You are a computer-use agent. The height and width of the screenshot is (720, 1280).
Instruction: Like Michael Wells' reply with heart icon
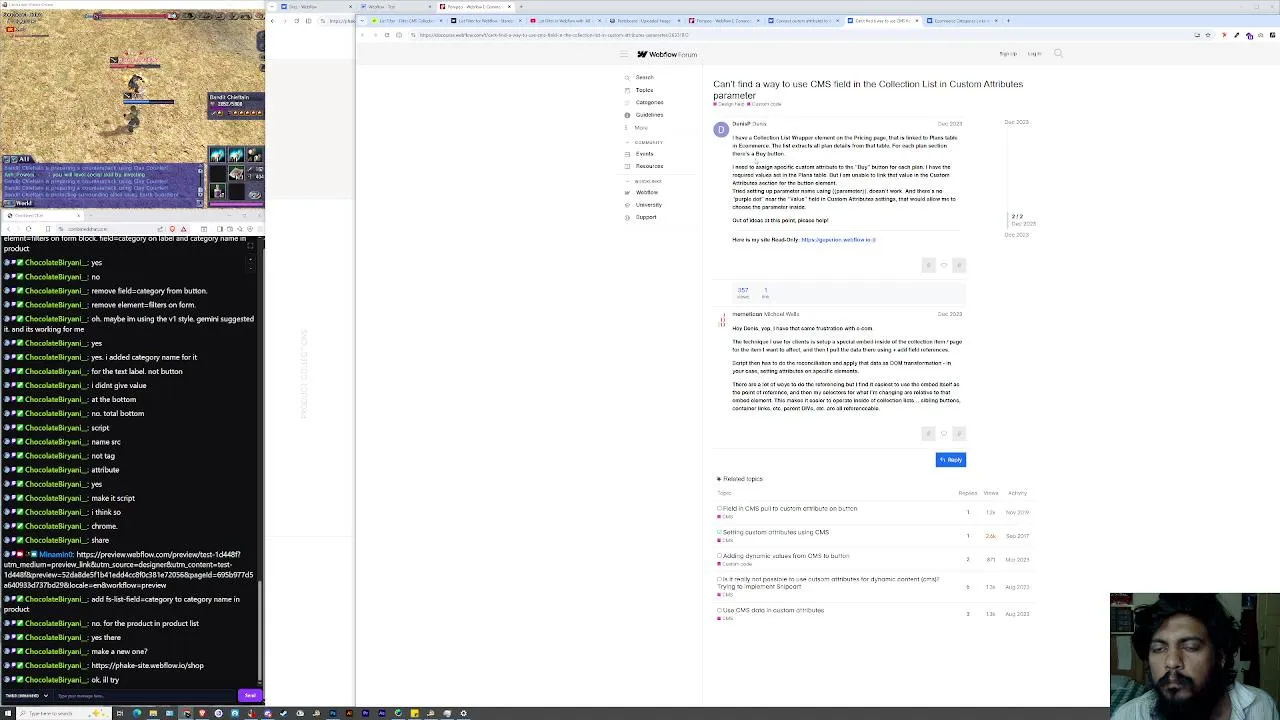(943, 433)
